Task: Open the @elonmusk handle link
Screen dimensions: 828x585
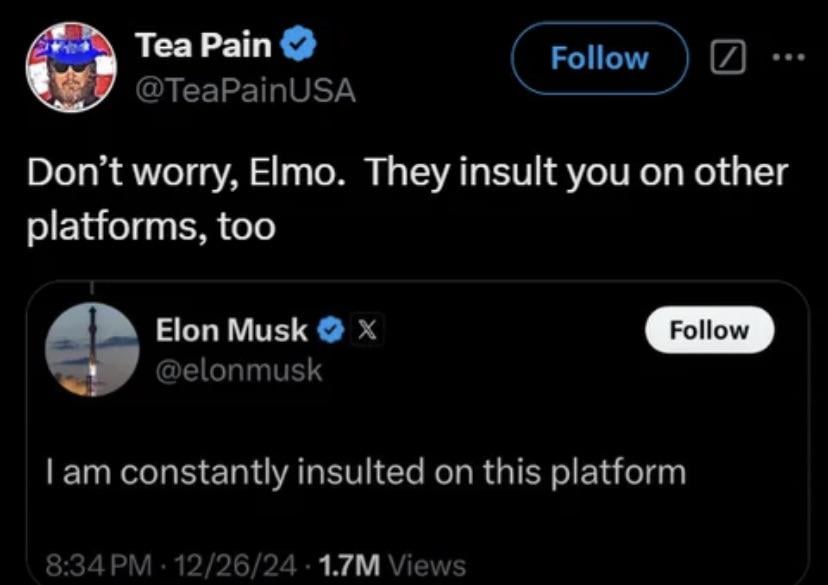Action: [x=239, y=370]
